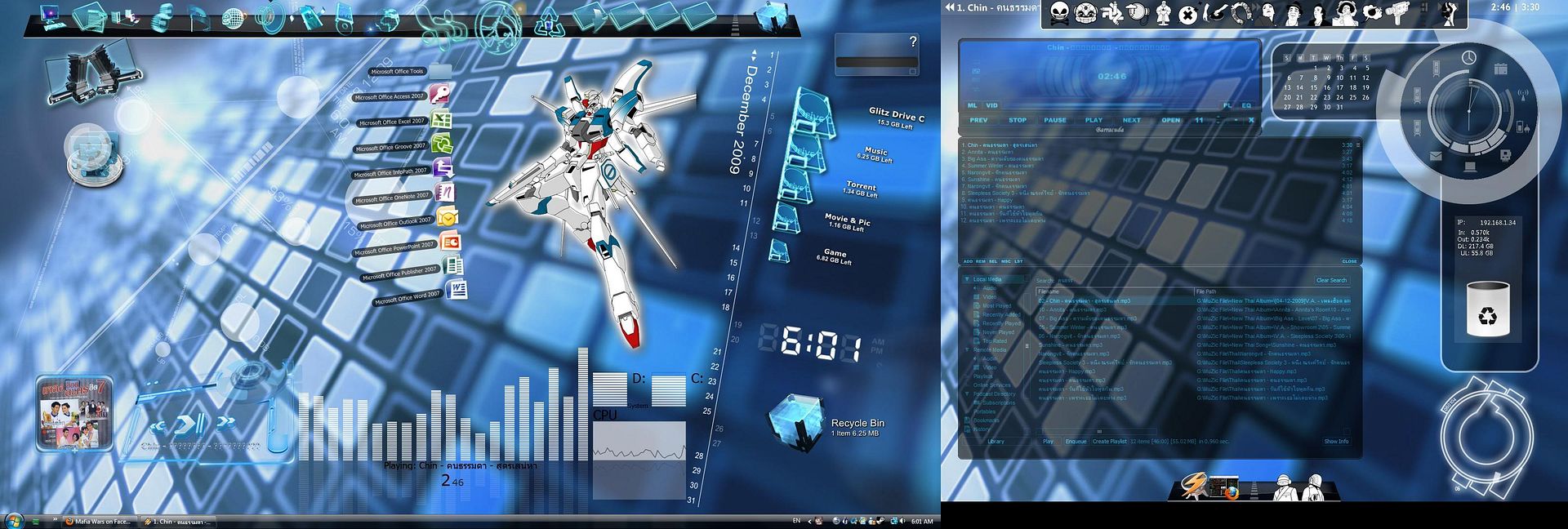Launch Microsoft Office Word 2007

pyautogui.click(x=457, y=290)
